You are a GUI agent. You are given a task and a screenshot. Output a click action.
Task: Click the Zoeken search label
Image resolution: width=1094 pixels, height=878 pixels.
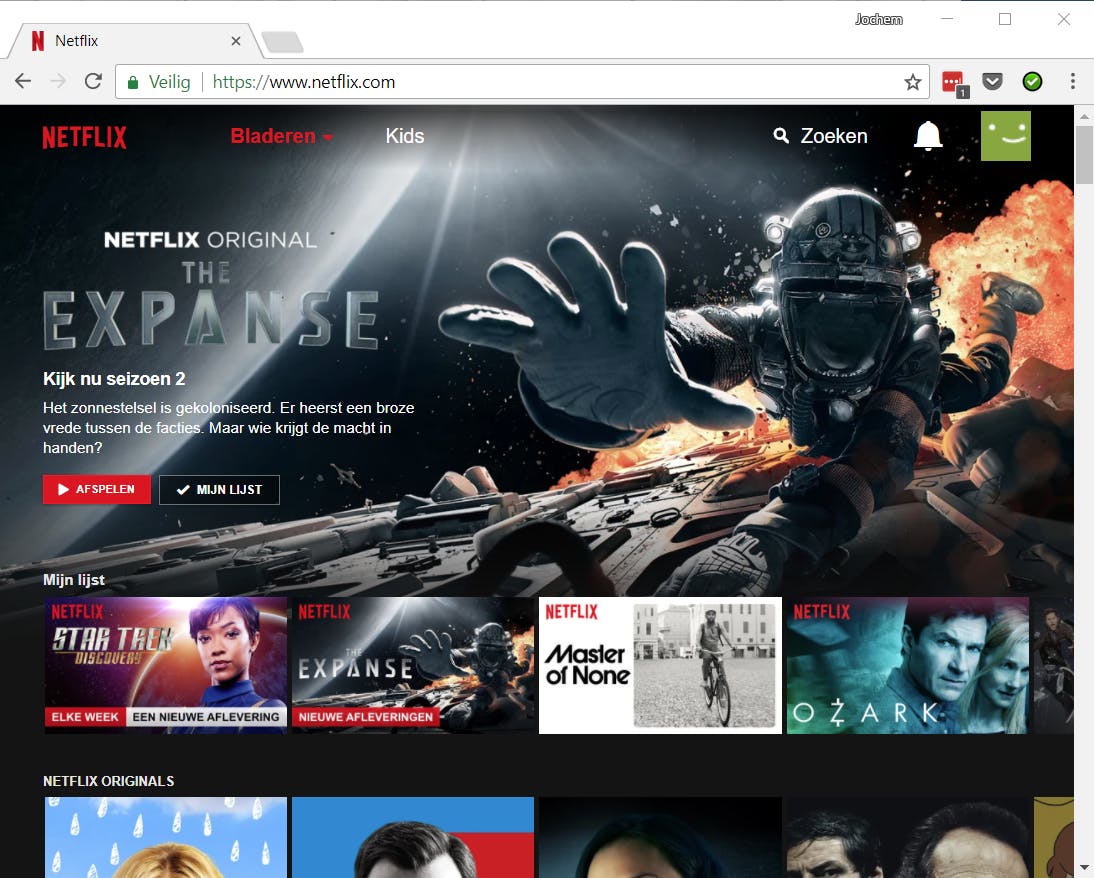click(834, 136)
